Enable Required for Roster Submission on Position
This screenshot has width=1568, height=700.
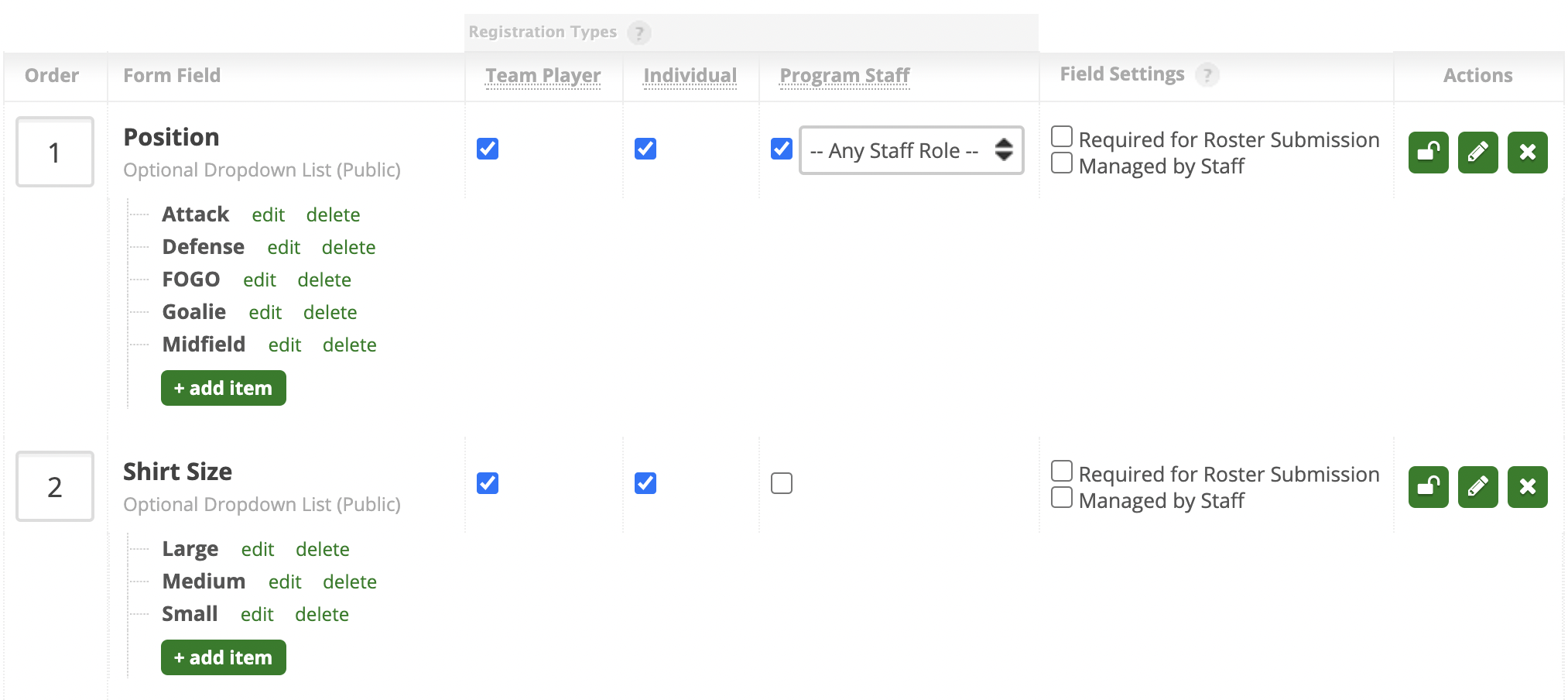(1062, 137)
